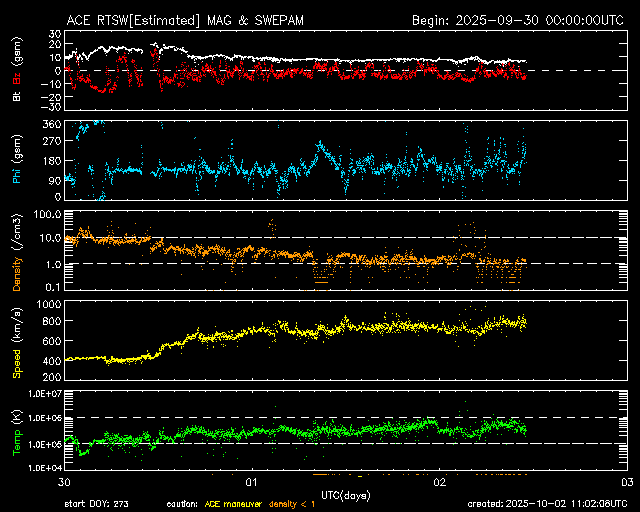Screen dimensions: 640x512
Task: Click the yellow ACE maneuver legend text
Action: (238, 504)
